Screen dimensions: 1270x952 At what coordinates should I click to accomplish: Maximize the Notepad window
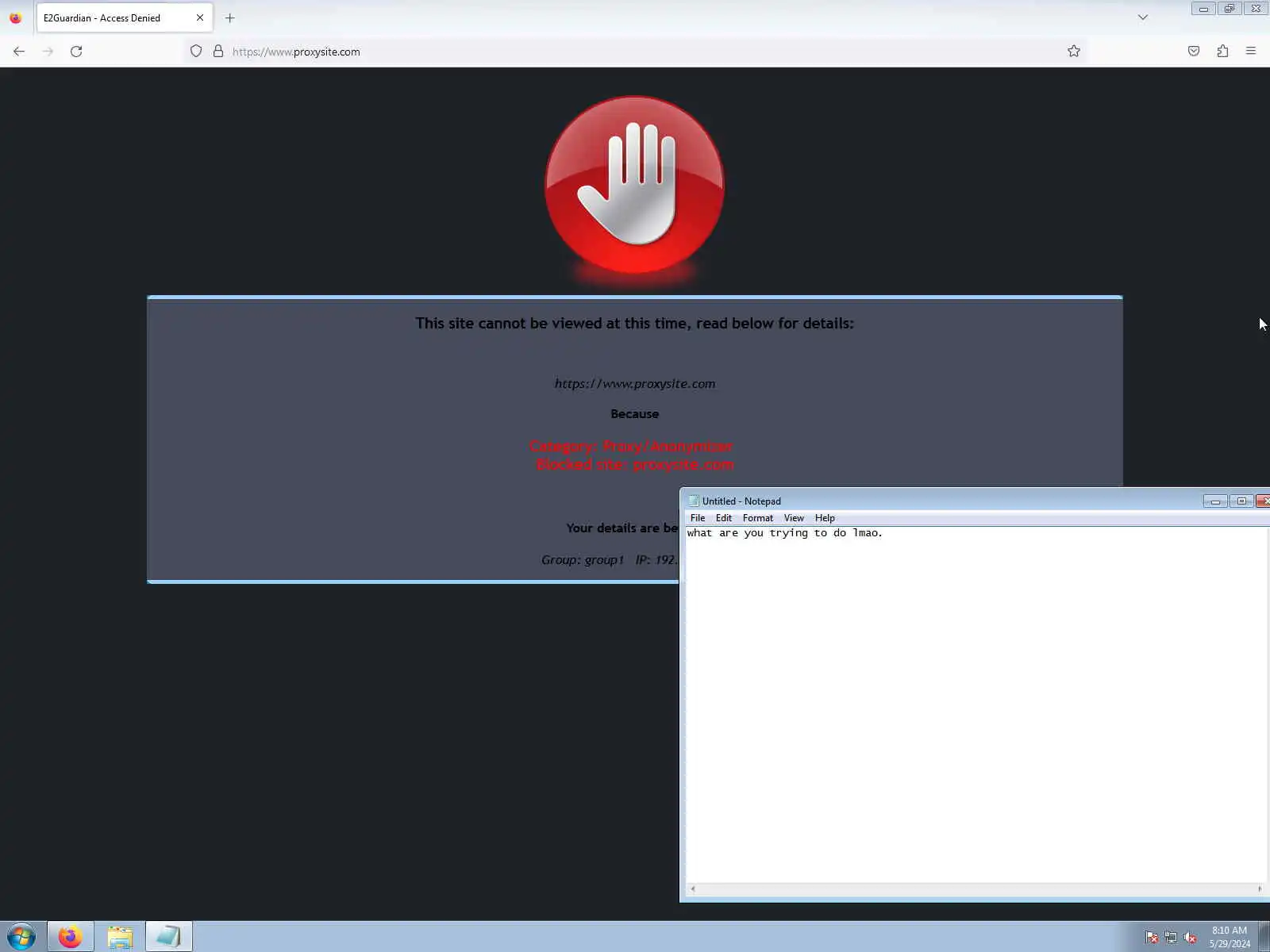pyautogui.click(x=1241, y=501)
